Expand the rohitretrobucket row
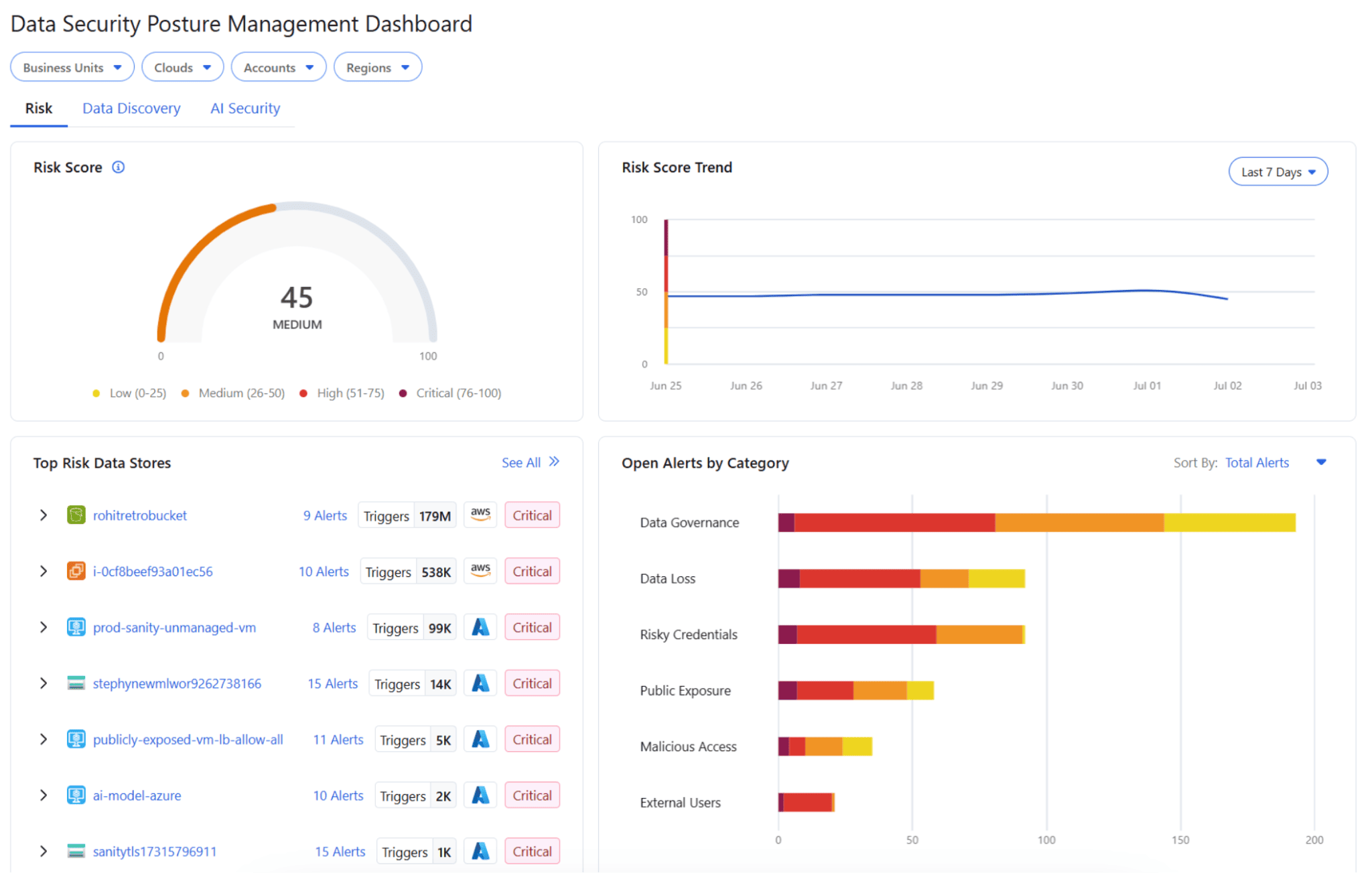Screen dimensions: 1372x873 44,515
